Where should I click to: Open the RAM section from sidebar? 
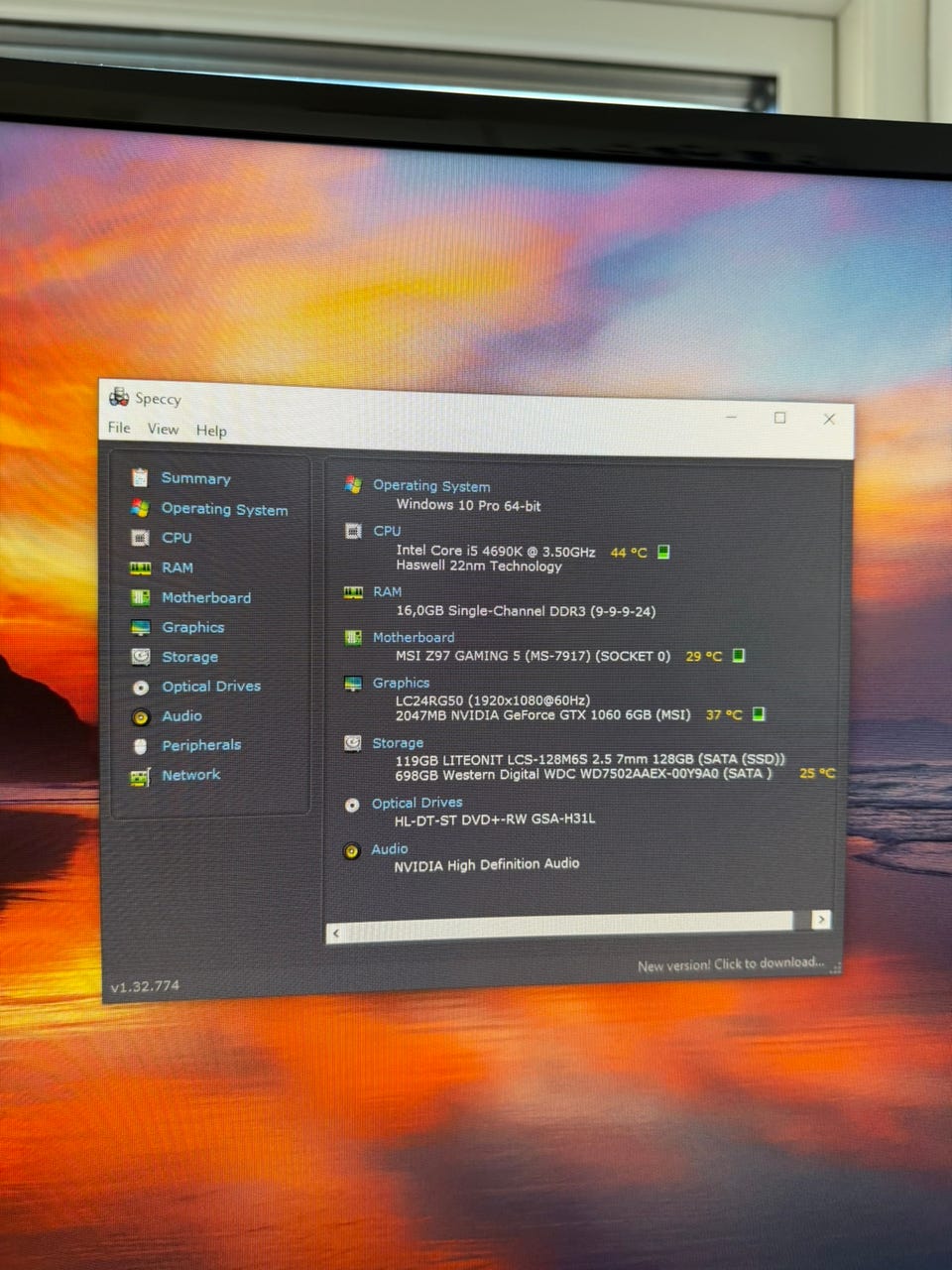178,568
